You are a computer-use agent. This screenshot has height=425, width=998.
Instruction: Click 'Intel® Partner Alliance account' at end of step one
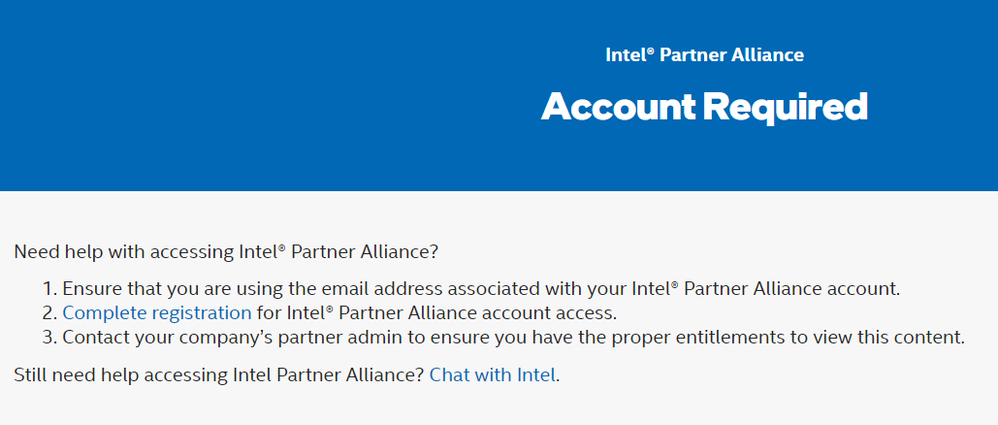(x=765, y=289)
